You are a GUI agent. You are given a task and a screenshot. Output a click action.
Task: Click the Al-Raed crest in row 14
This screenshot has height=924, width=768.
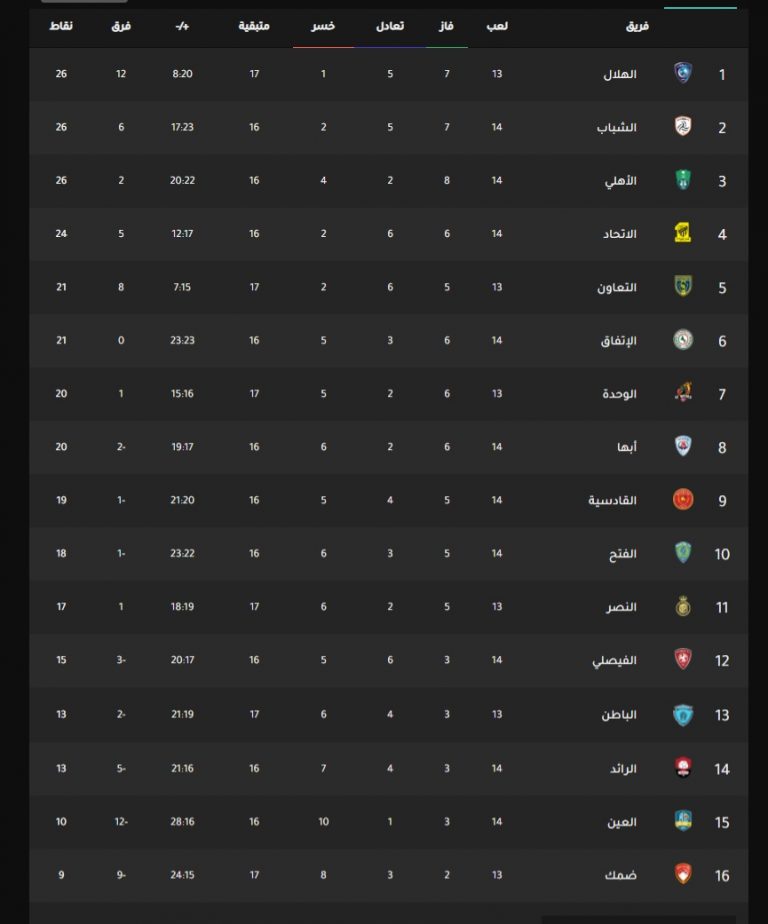click(683, 767)
